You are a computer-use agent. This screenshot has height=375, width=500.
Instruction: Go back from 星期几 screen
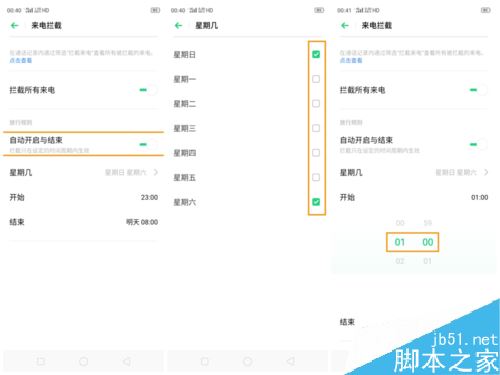point(178,25)
